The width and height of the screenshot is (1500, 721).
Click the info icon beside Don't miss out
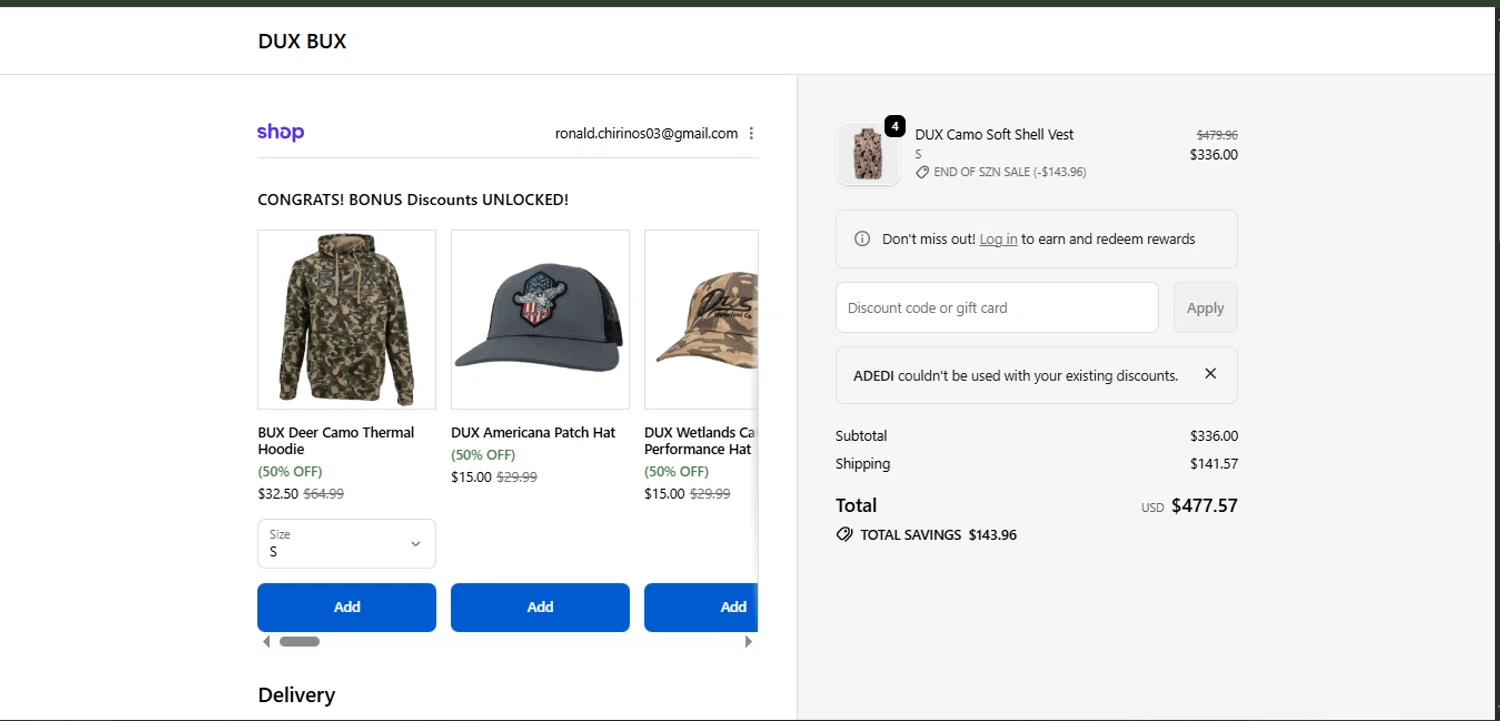[862, 239]
